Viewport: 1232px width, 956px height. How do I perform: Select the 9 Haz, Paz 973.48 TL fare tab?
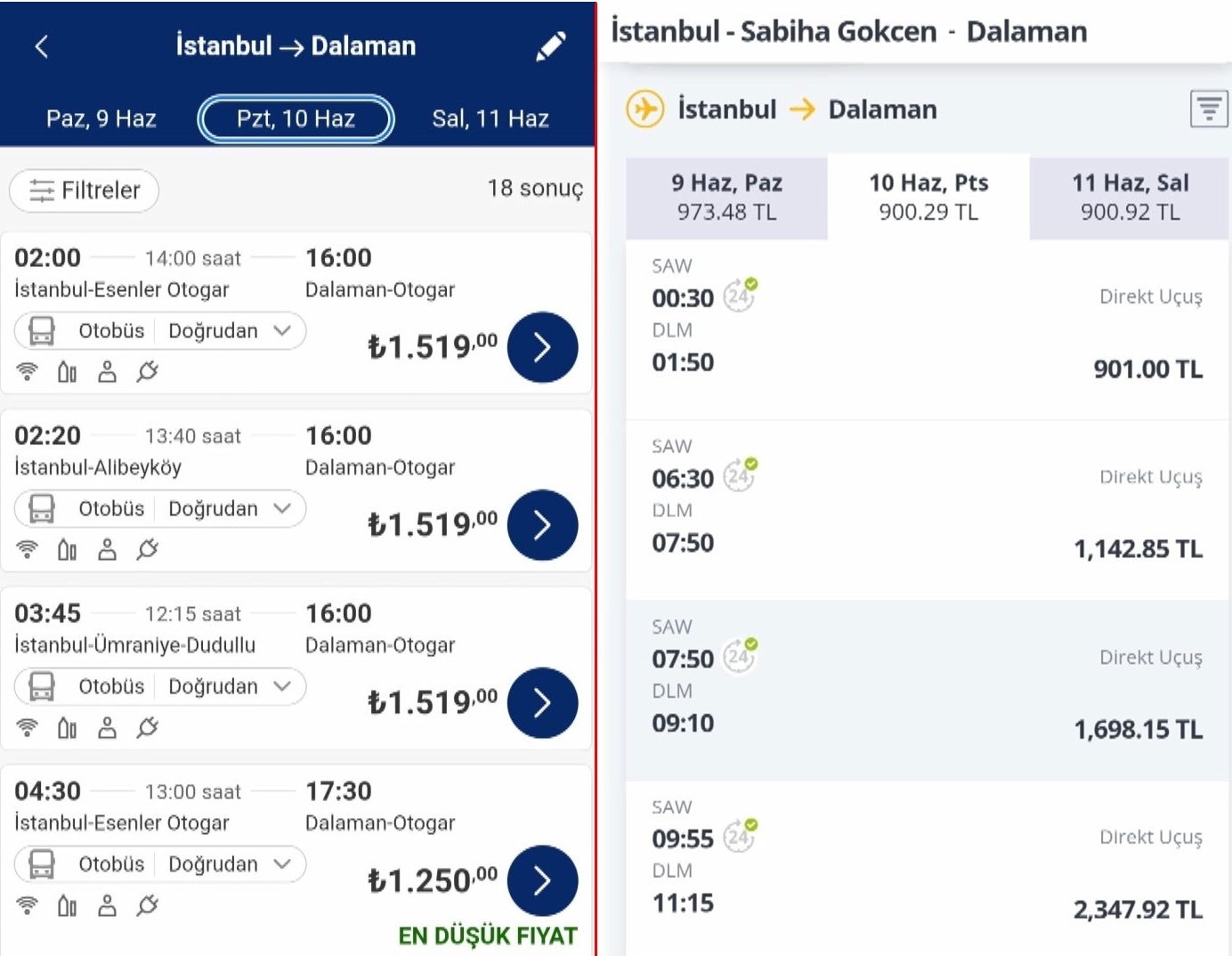[726, 197]
